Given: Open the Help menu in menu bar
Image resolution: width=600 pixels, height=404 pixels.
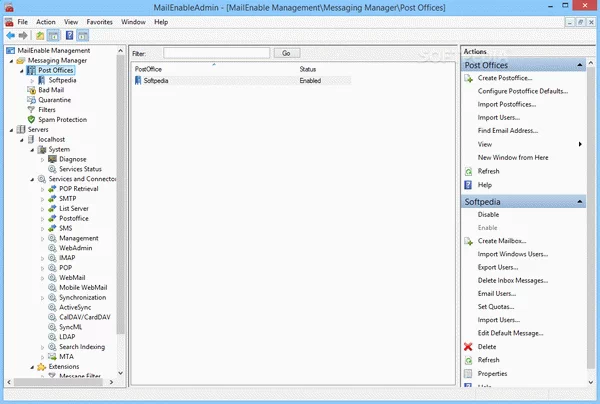Looking at the screenshot, I should pyautogui.click(x=161, y=22).
